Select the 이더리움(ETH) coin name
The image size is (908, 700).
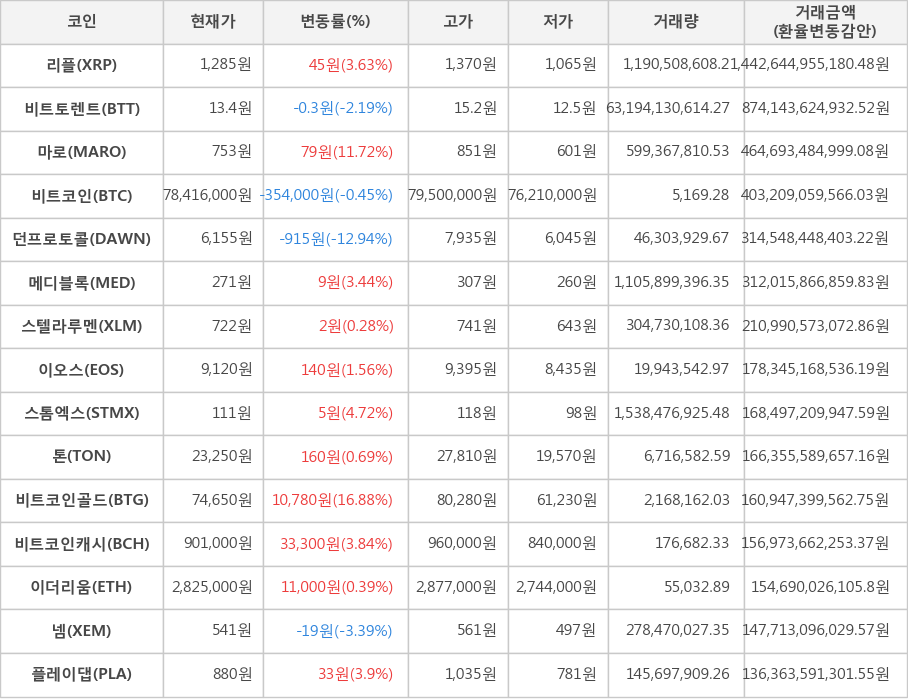pyautogui.click(x=82, y=587)
